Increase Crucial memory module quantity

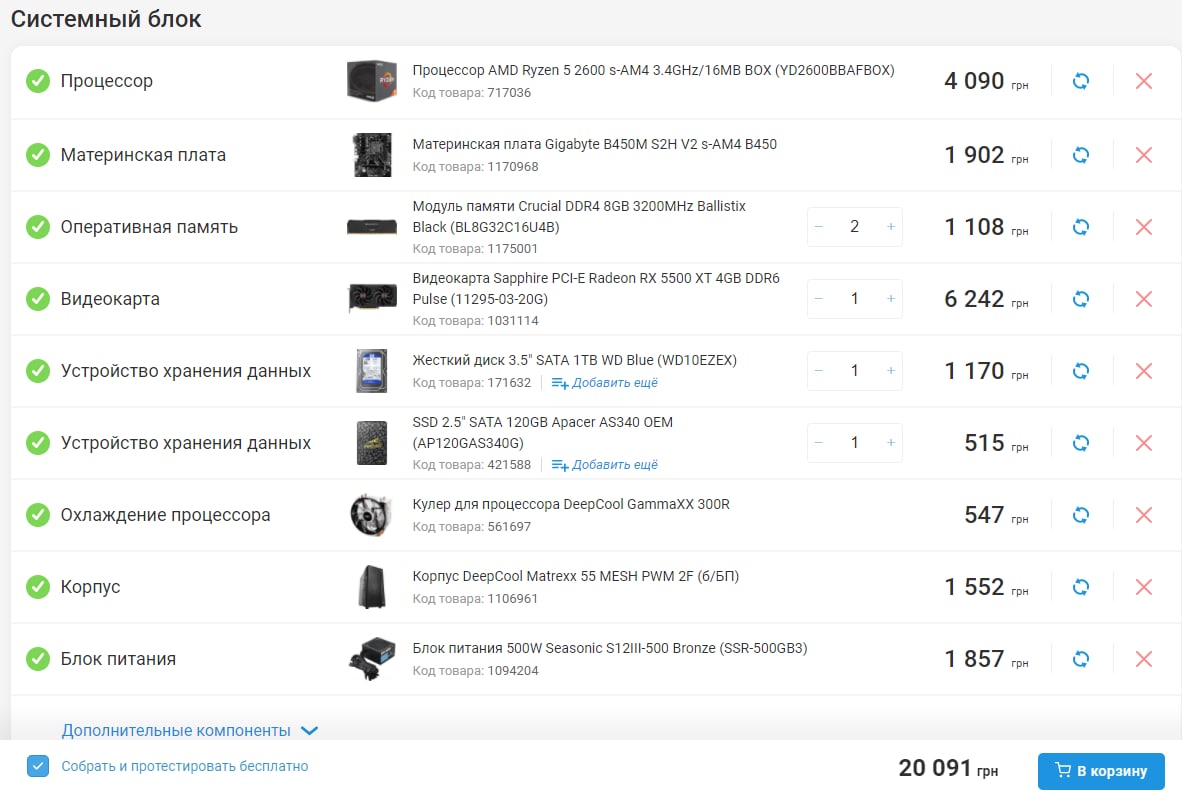(x=890, y=227)
